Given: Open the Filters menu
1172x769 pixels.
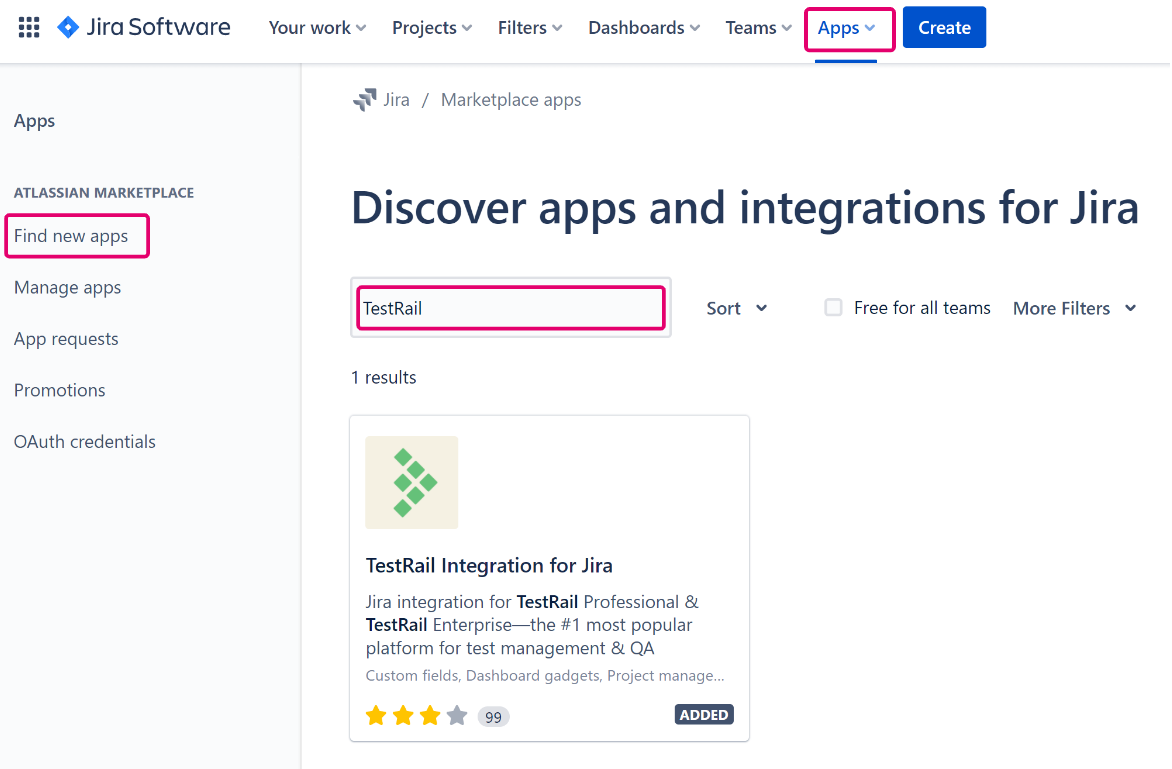Looking at the screenshot, I should (x=530, y=28).
